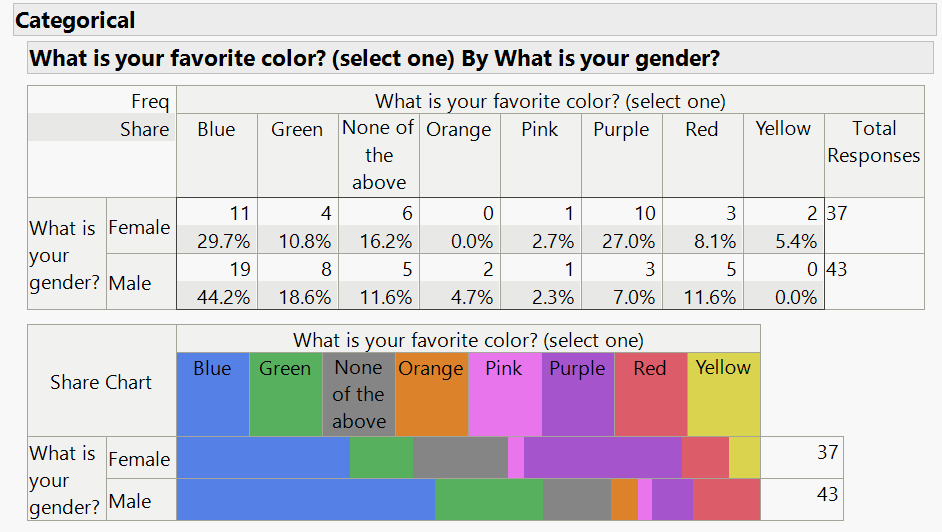Viewport: 942px width, 532px height.
Task: Select the Yellow legend swatch
Action: [x=723, y=394]
